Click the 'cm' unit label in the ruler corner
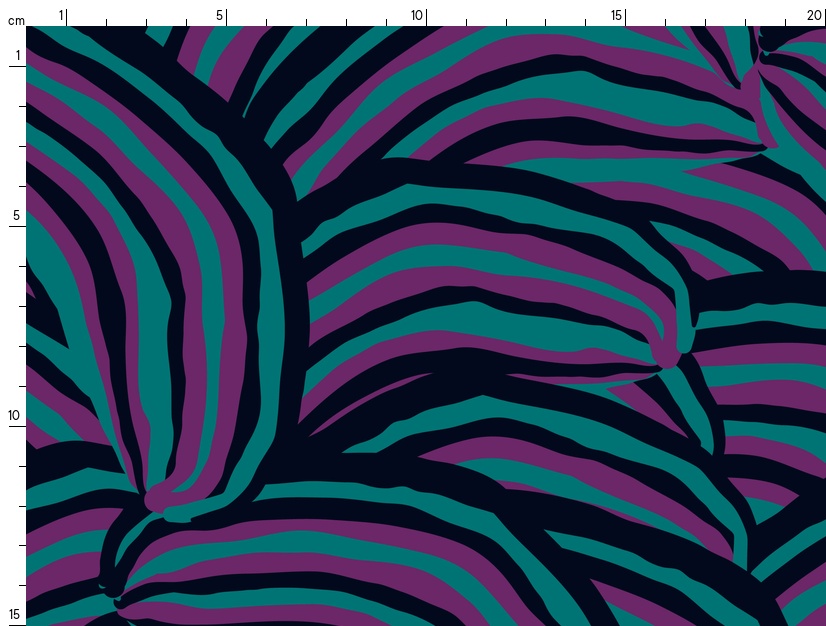Screen dimensions: 826x626 (15, 20)
